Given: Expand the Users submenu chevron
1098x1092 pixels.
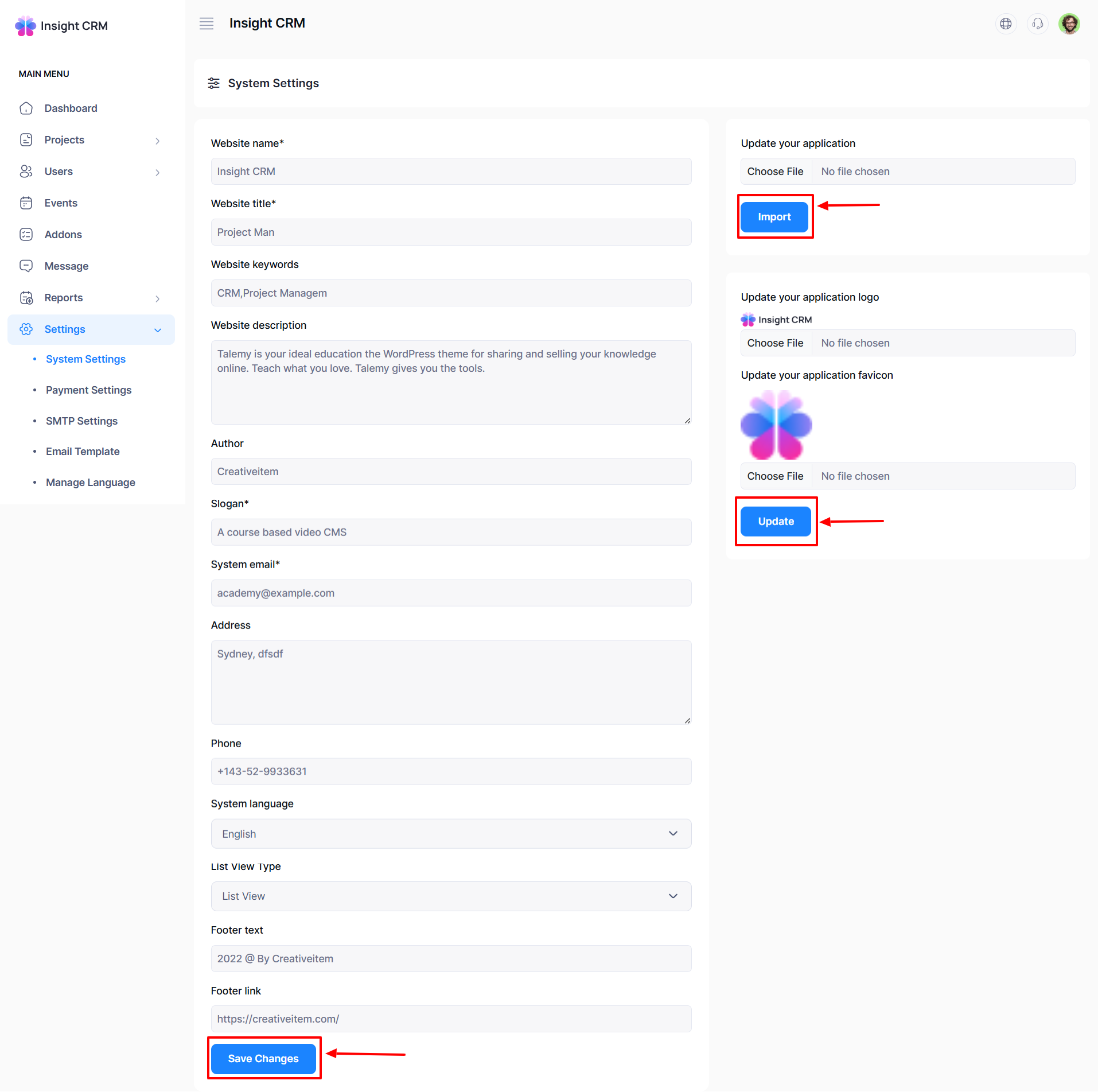Looking at the screenshot, I should click(158, 172).
